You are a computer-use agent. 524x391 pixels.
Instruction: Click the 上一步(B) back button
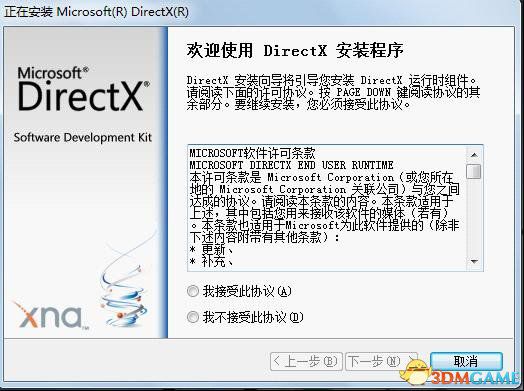pos(306,362)
